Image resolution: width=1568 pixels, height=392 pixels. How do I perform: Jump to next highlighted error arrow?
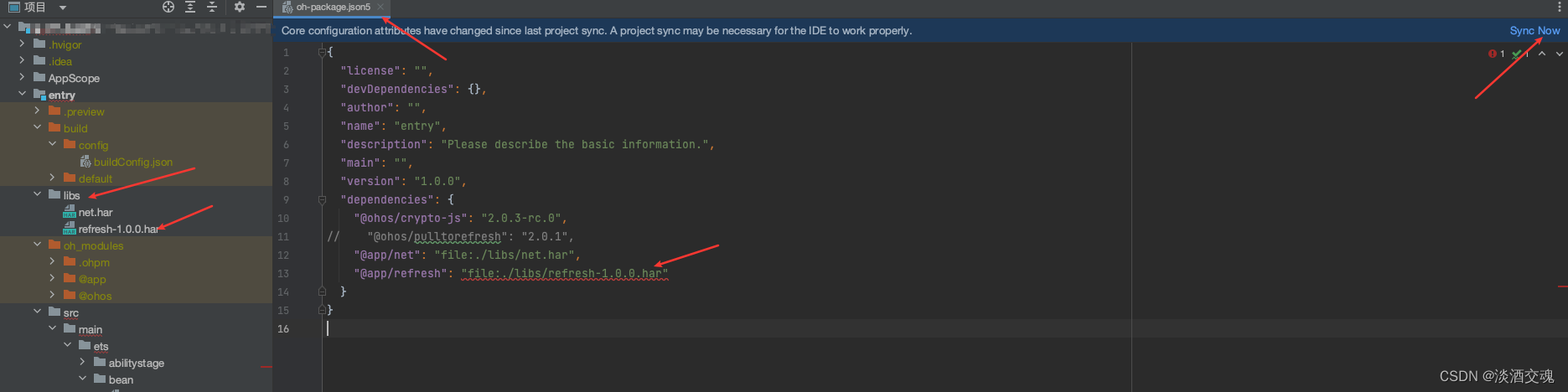(x=1560, y=54)
